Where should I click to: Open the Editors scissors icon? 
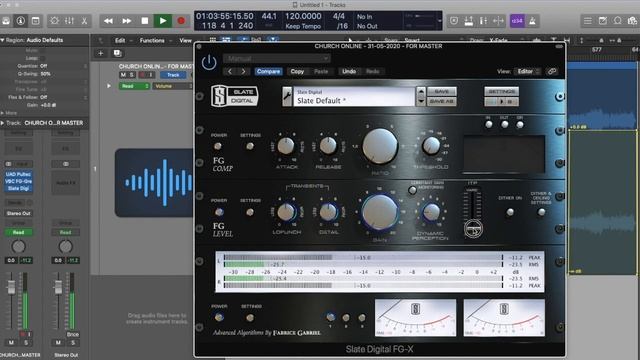click(84, 21)
